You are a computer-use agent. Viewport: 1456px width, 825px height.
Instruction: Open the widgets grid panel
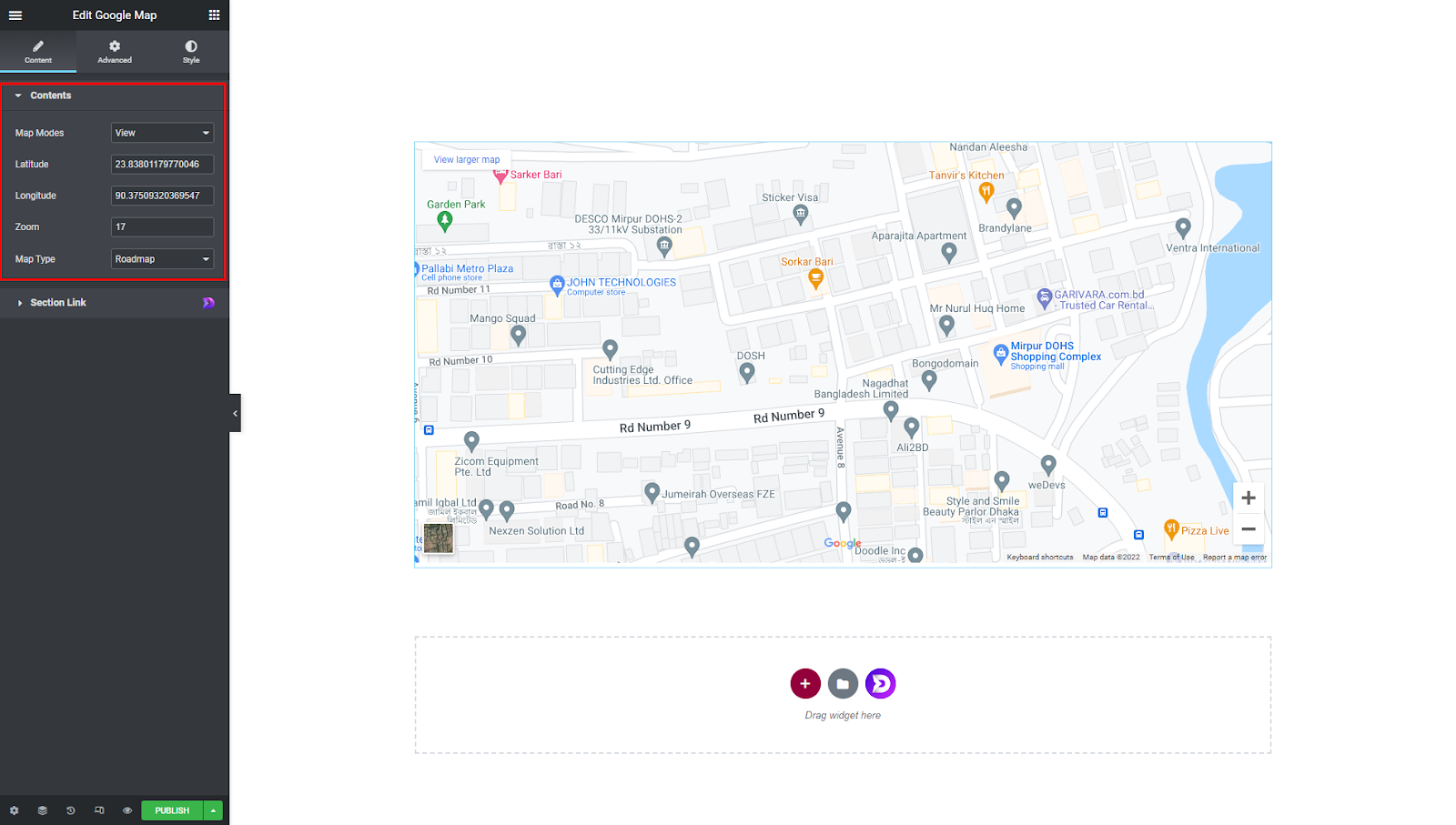tap(214, 15)
